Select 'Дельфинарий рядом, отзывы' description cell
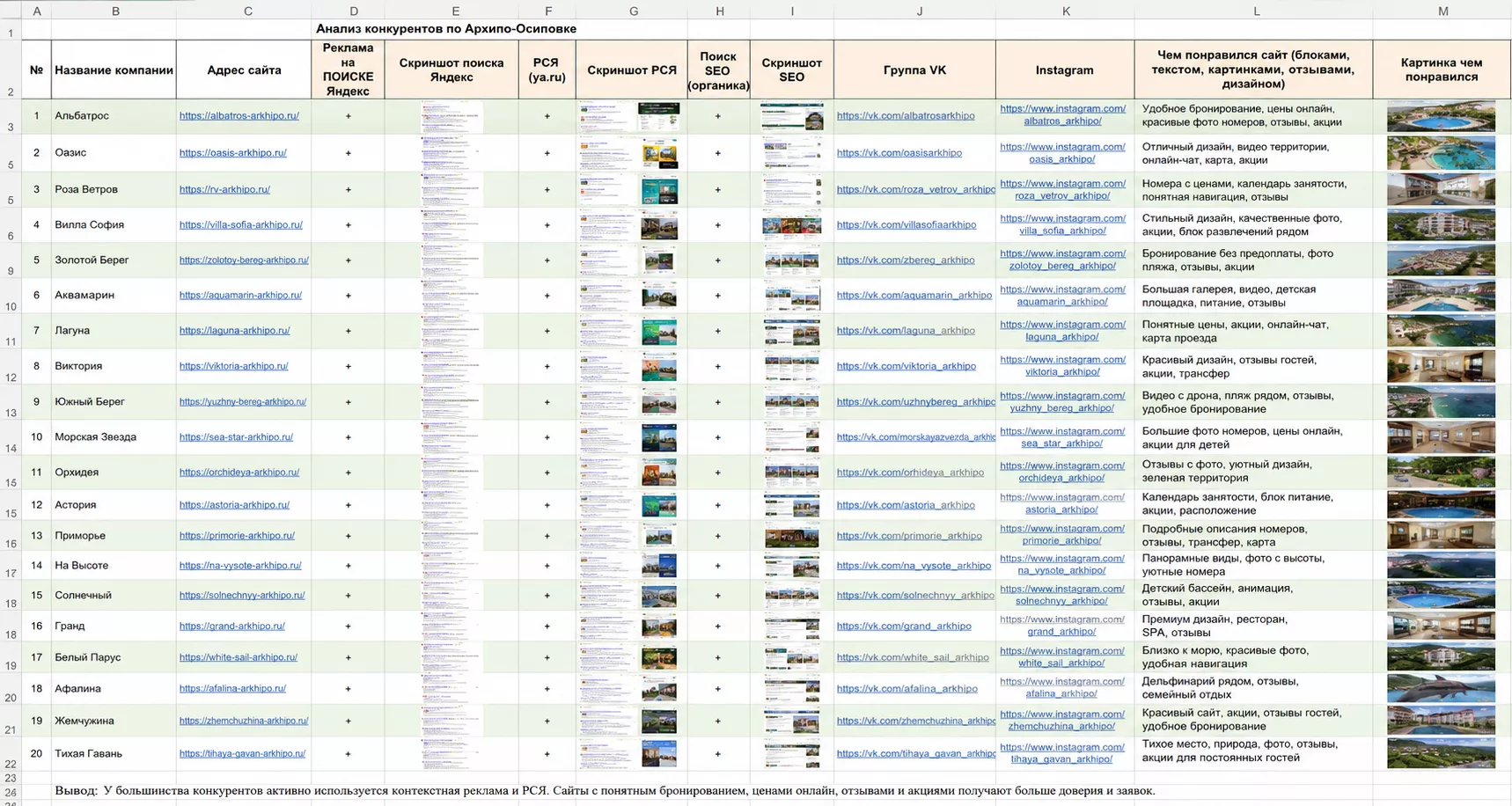The height and width of the screenshot is (806, 1512). (x=1253, y=688)
